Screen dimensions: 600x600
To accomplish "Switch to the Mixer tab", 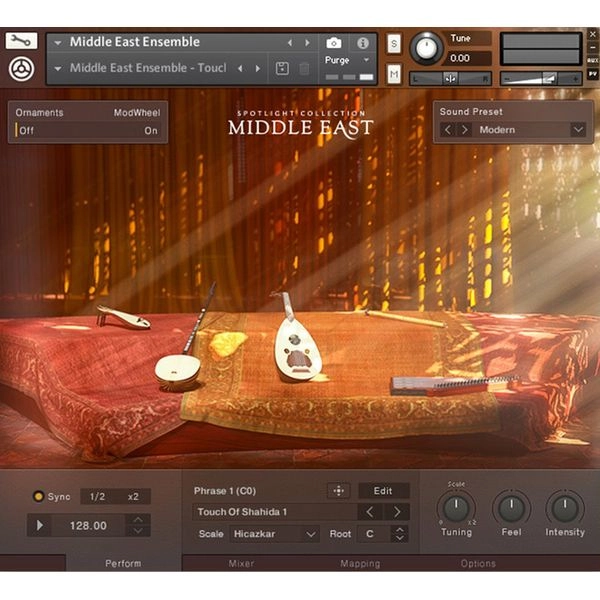I will 241,563.
